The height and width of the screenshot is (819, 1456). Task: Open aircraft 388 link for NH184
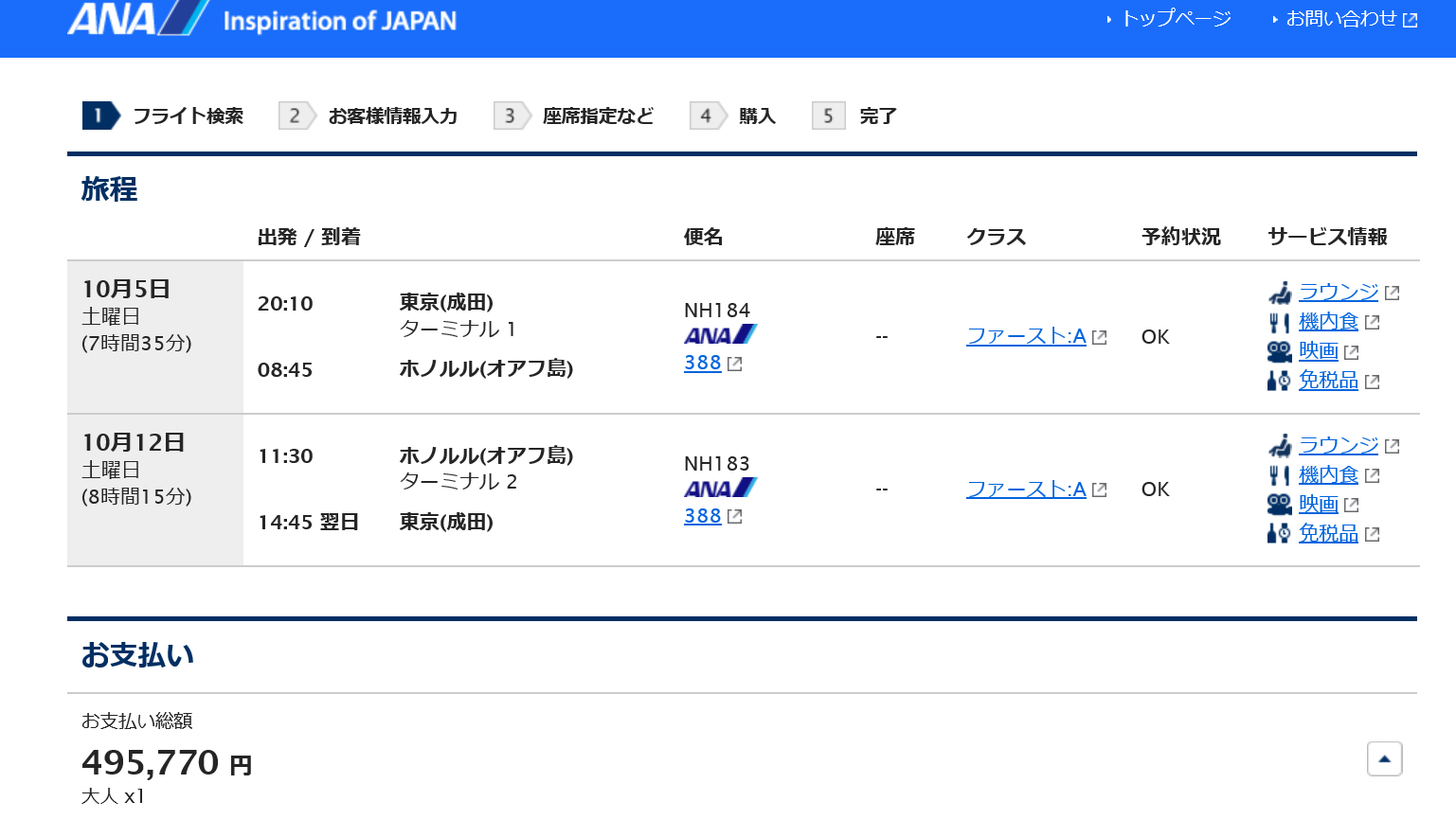coord(703,363)
